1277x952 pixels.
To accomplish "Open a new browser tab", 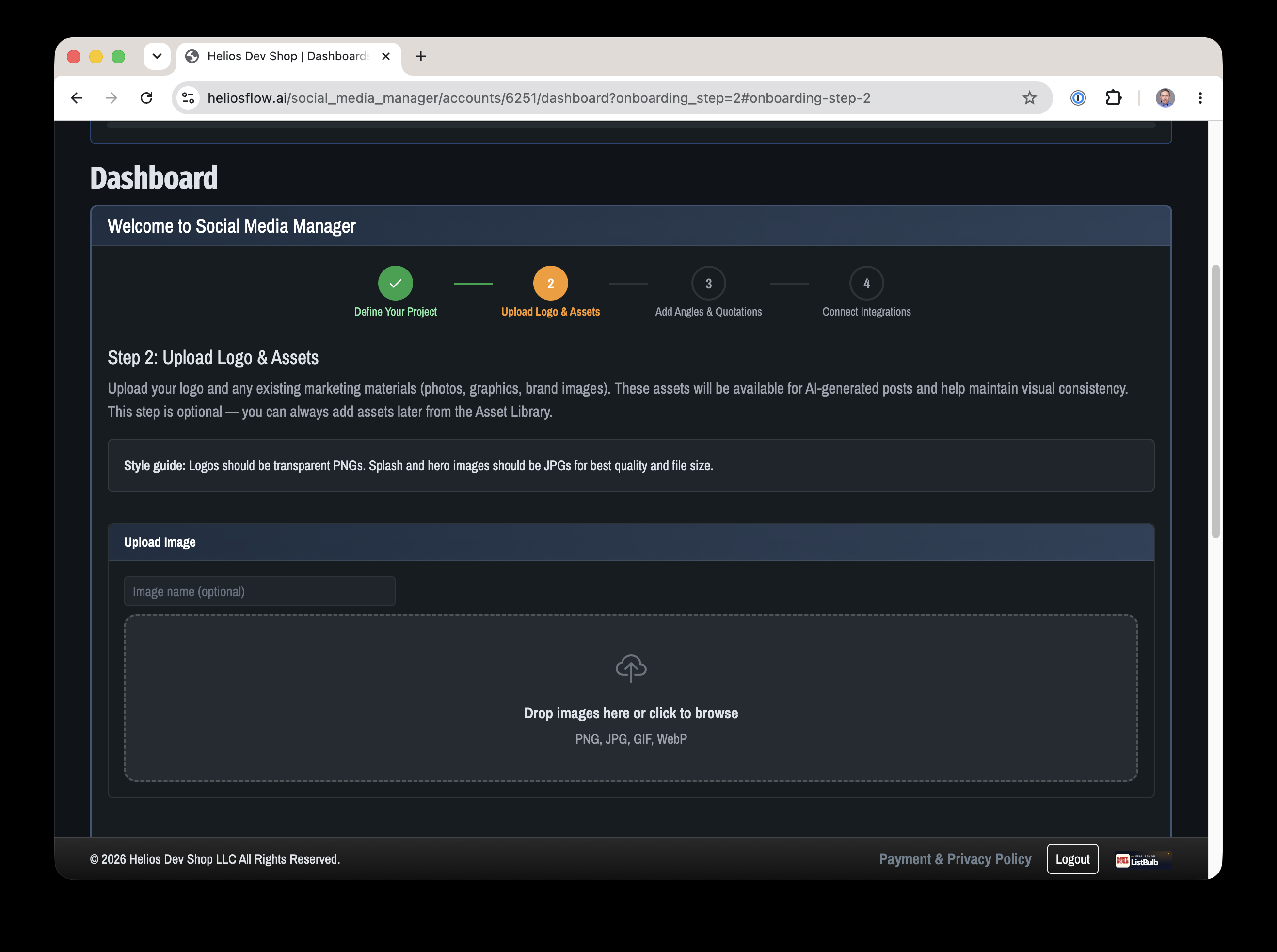I will coord(421,56).
